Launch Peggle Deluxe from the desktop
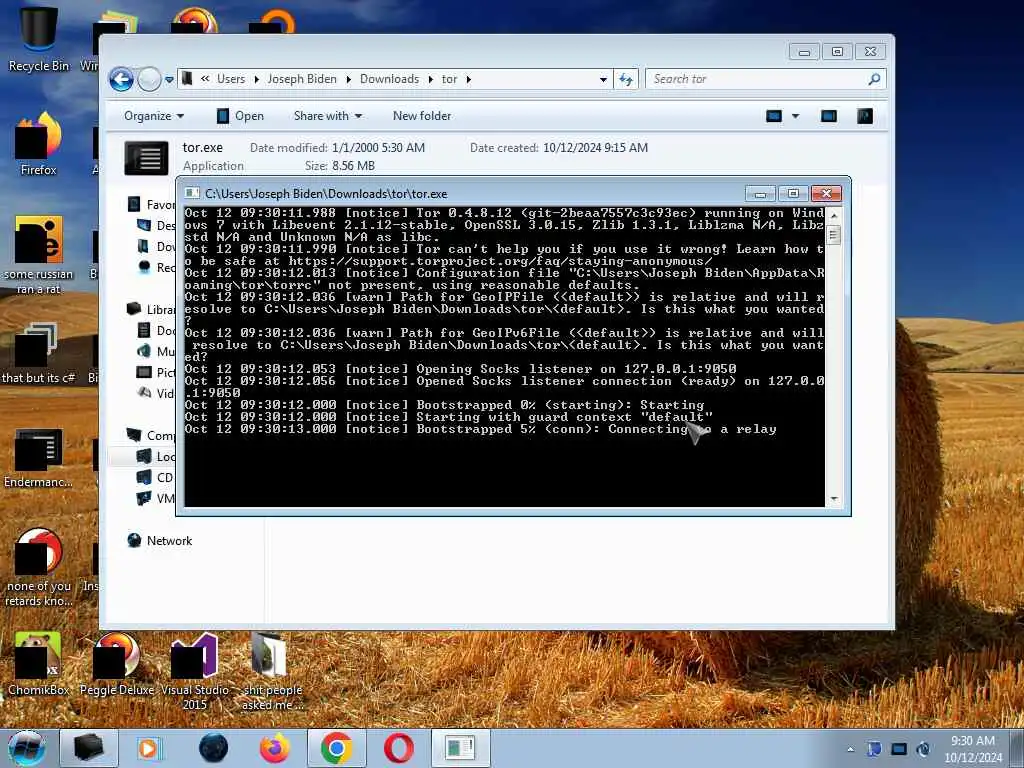The image size is (1024, 768). (117, 663)
